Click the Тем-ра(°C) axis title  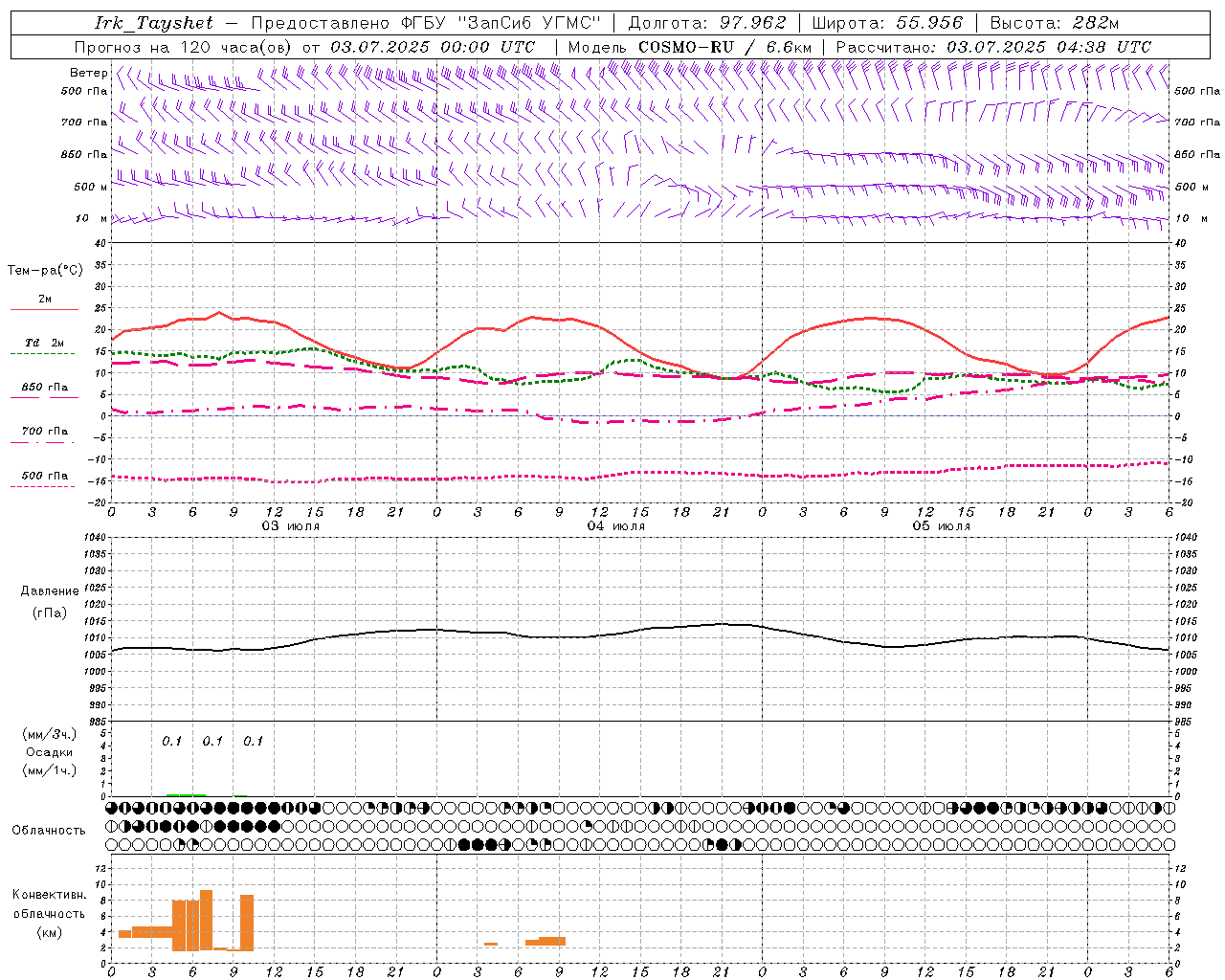45,271
